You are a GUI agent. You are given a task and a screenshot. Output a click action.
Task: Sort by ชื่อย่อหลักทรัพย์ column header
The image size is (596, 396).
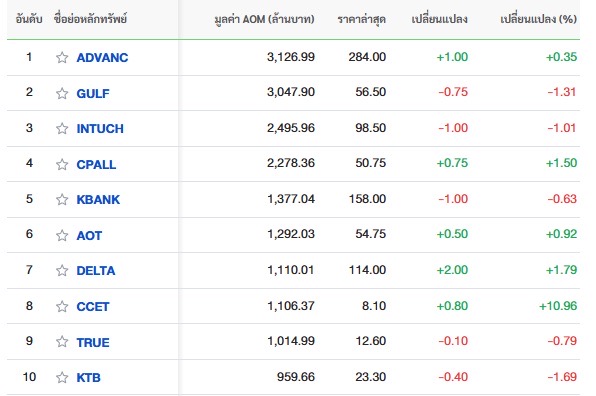pos(90,19)
